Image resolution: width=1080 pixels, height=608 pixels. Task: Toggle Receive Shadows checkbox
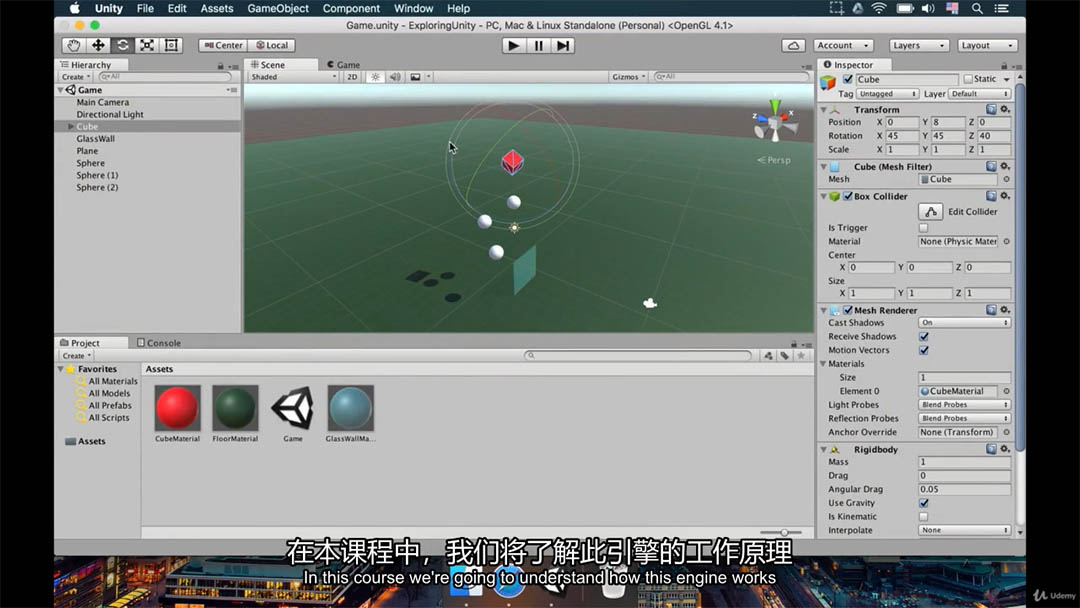point(924,337)
